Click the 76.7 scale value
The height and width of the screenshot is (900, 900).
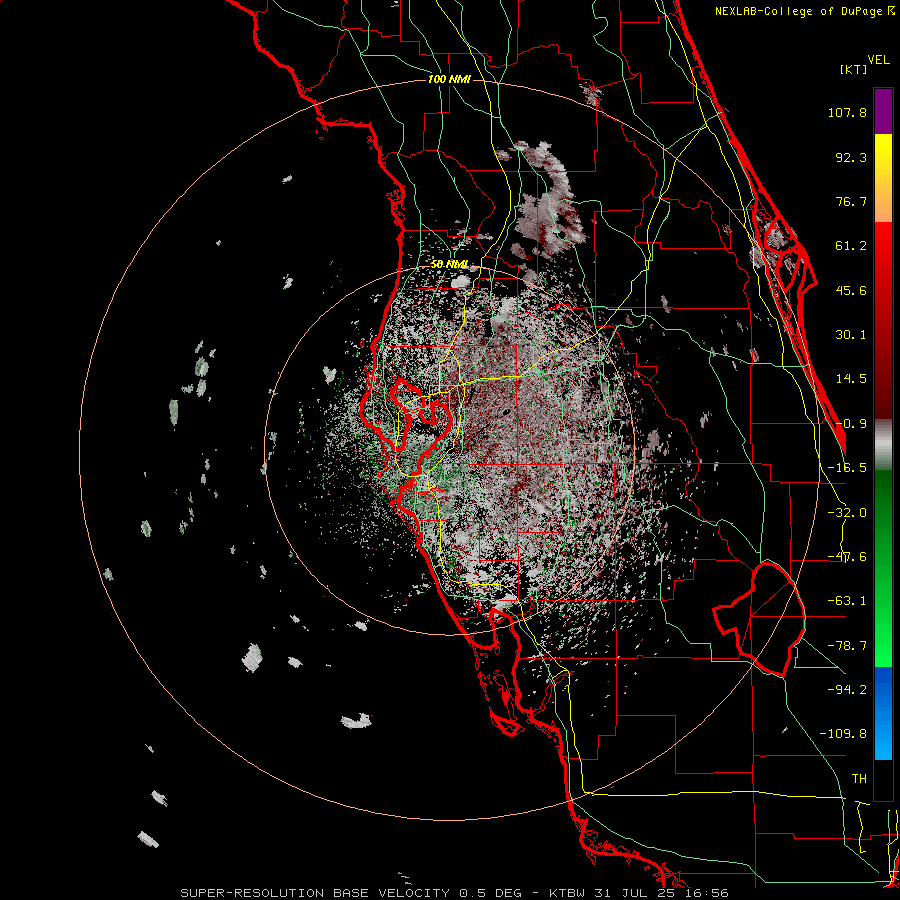pyautogui.click(x=851, y=201)
